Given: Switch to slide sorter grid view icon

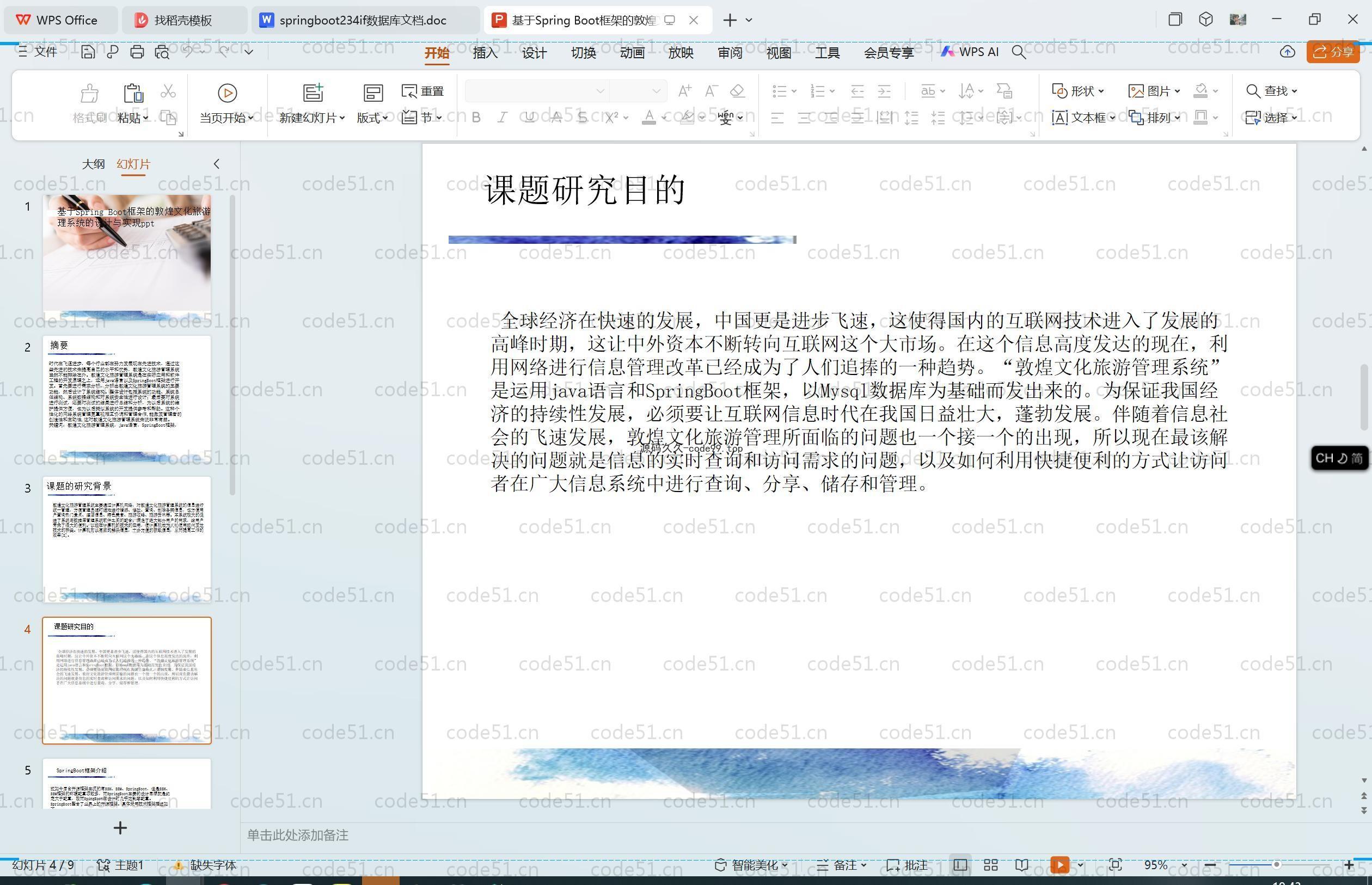Looking at the screenshot, I should (x=990, y=865).
